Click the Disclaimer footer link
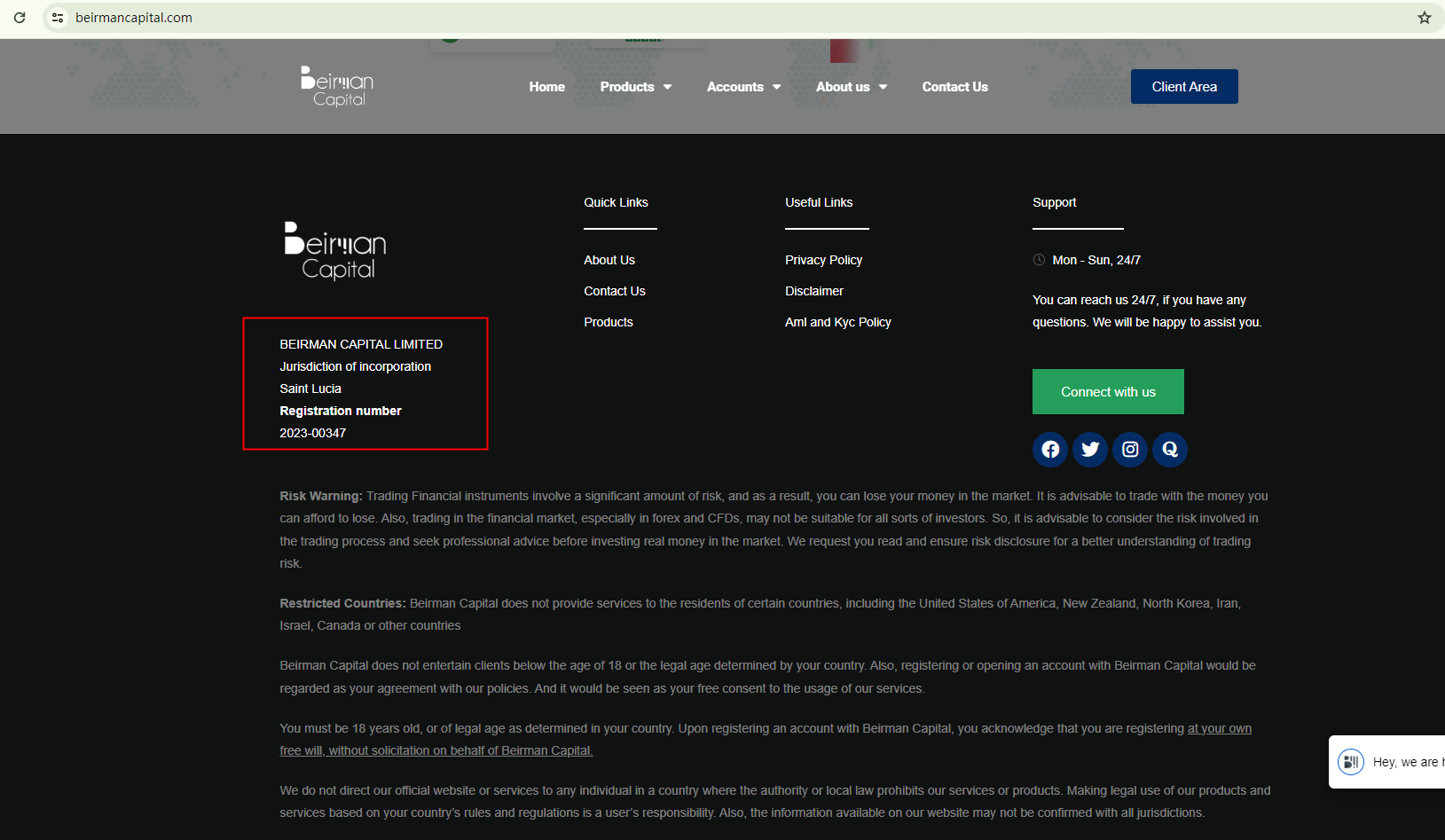 point(813,291)
